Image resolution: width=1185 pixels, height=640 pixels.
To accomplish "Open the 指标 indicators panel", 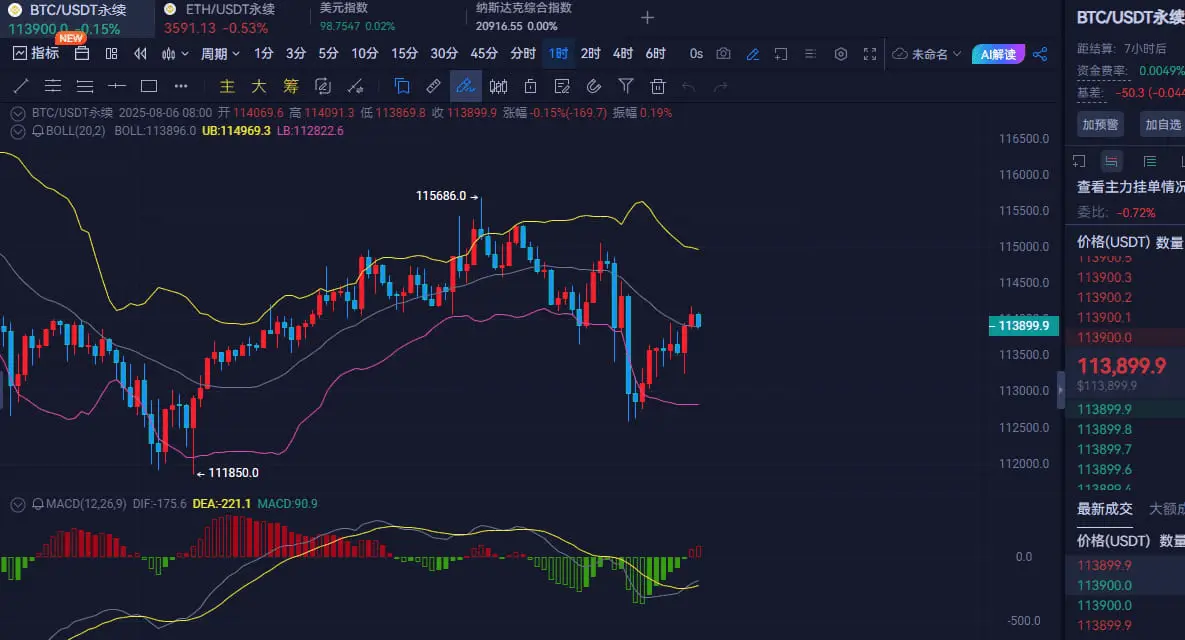I will pyautogui.click(x=36, y=54).
